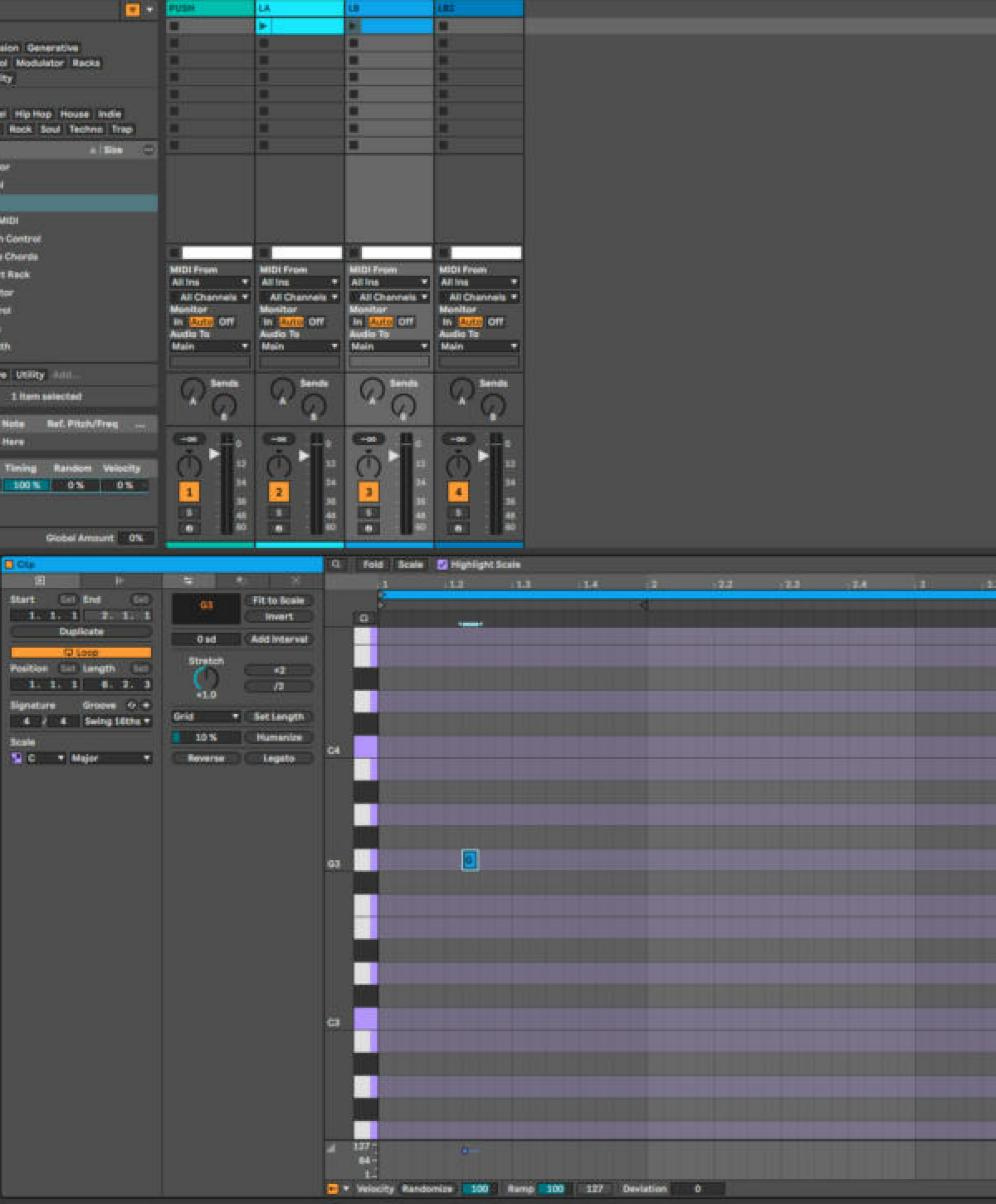Click the Hot-Swap Groove icon
Viewport: 996px width, 1204px height.
(x=131, y=705)
